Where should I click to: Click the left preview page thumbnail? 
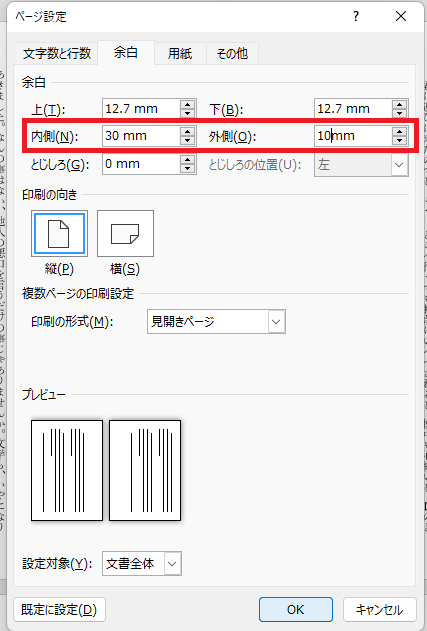(67, 470)
